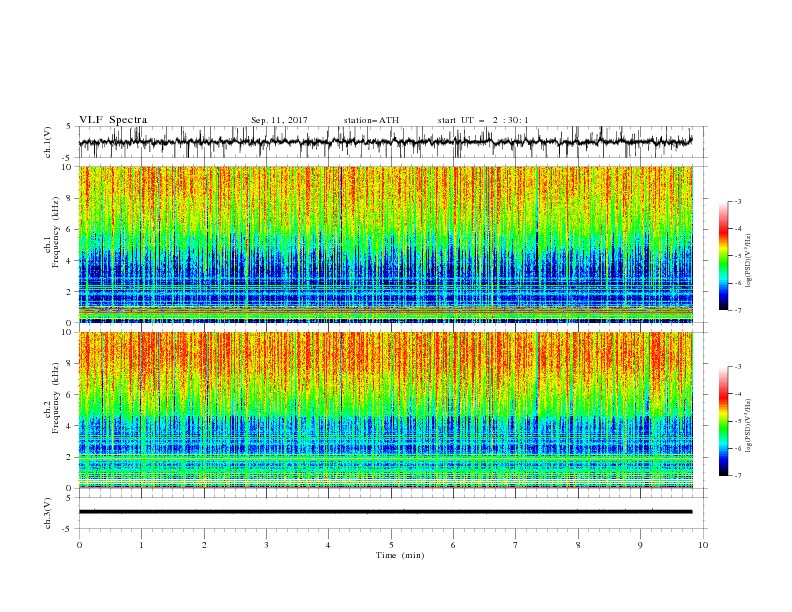This screenshot has width=792, height=612.
Task: Click the 'ch.3(V)' axis label
Action: (48, 513)
